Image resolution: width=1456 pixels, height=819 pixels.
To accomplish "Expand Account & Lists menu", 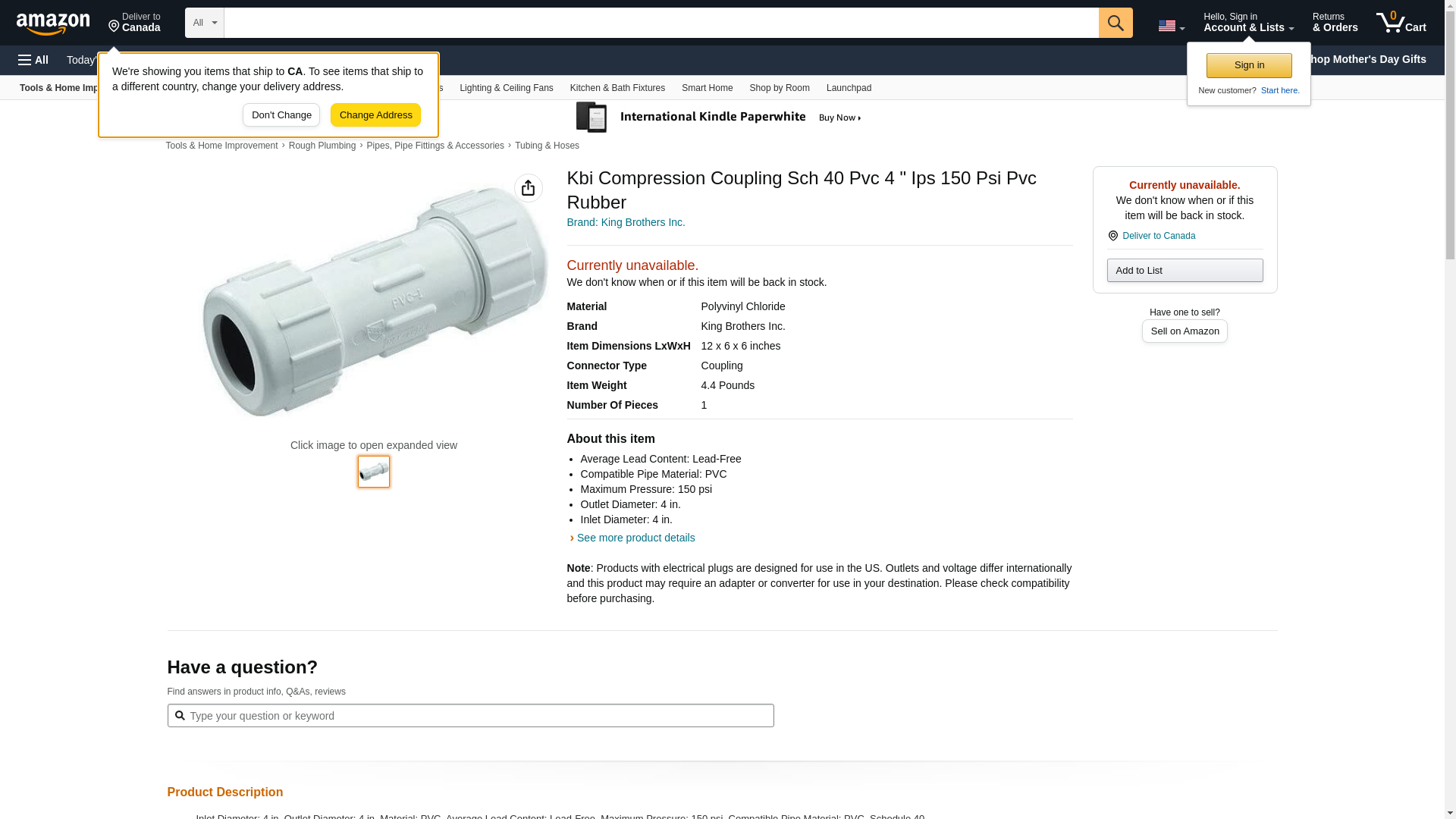I will (1247, 23).
